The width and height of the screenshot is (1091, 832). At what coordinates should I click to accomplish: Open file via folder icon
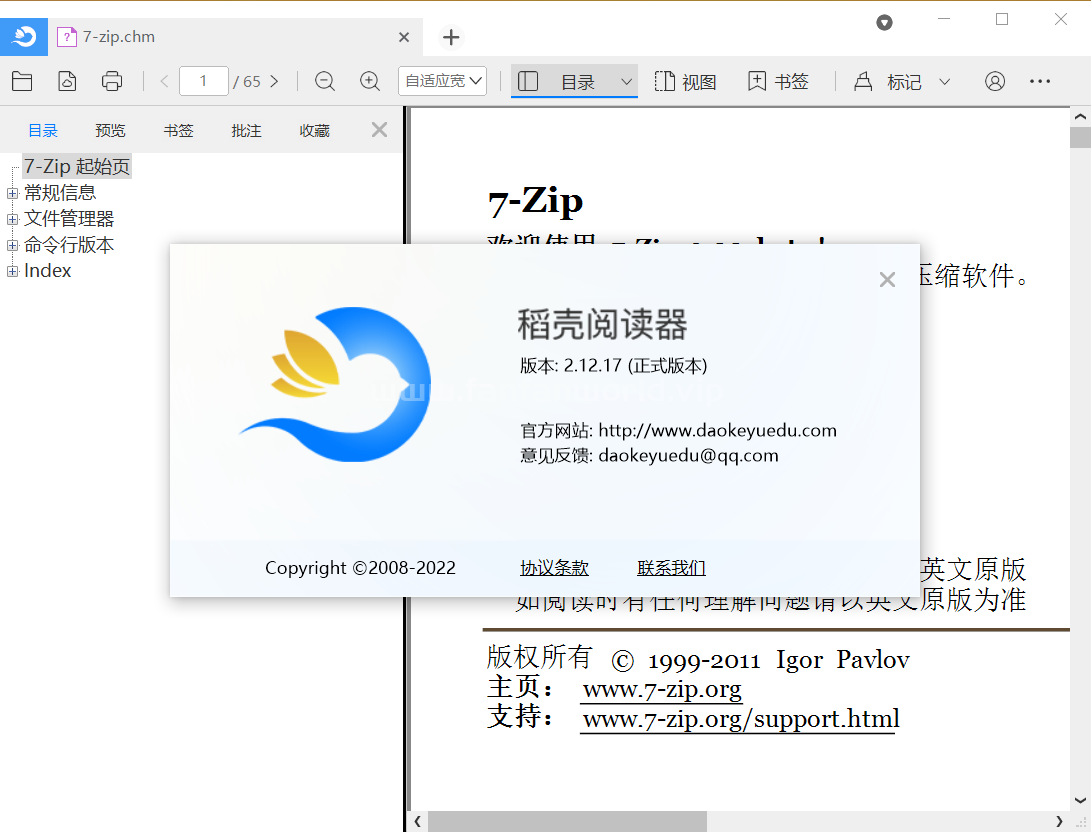point(22,81)
